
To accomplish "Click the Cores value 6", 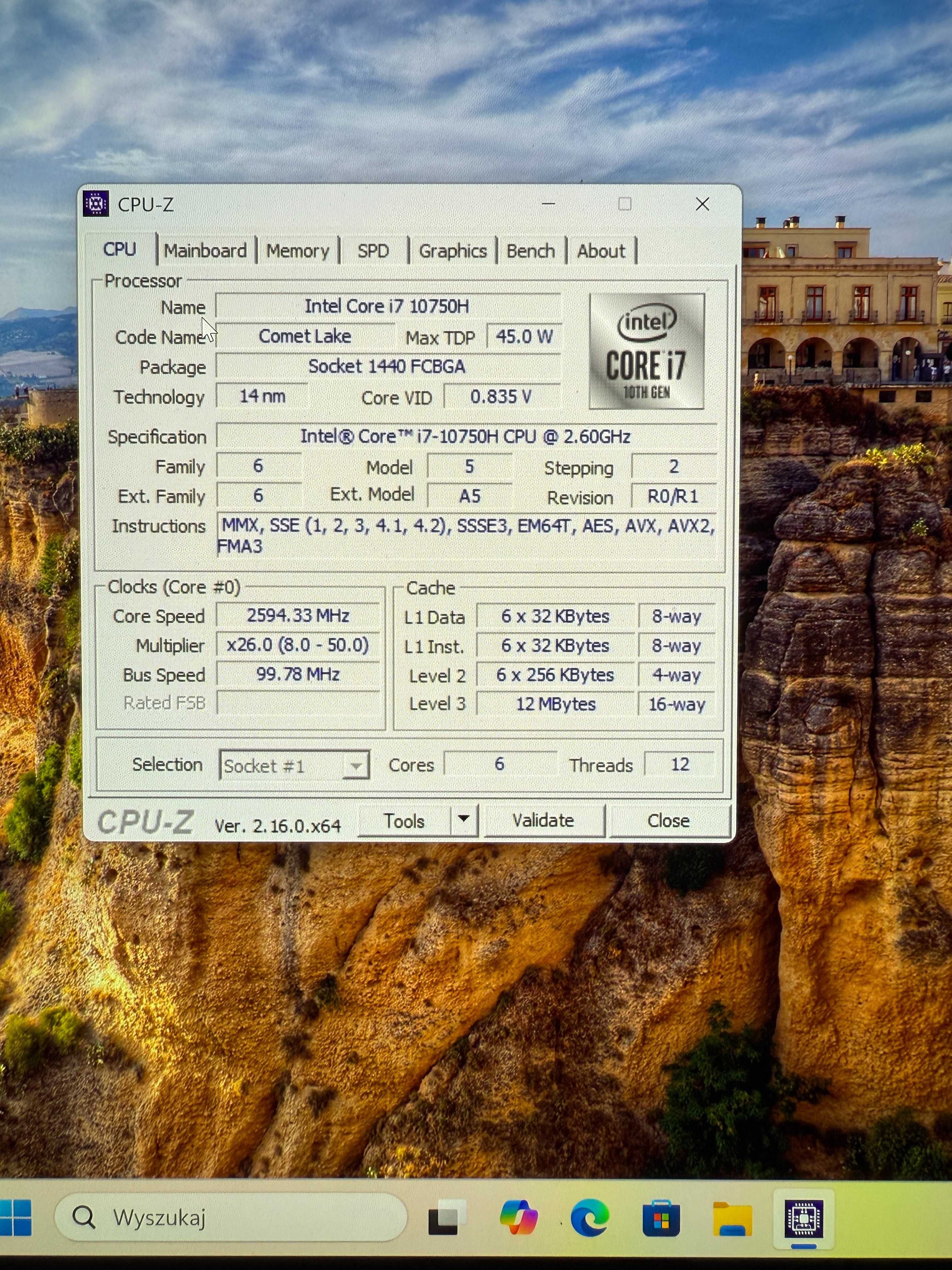I will point(500,764).
